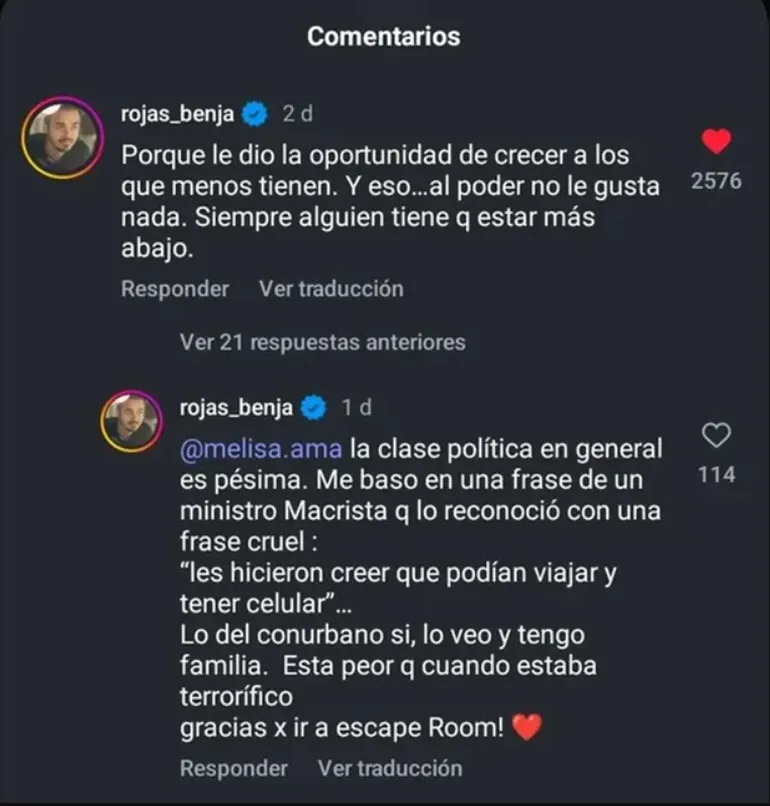
Task: Open rojas_benja avatar on the reply
Action: click(x=132, y=422)
